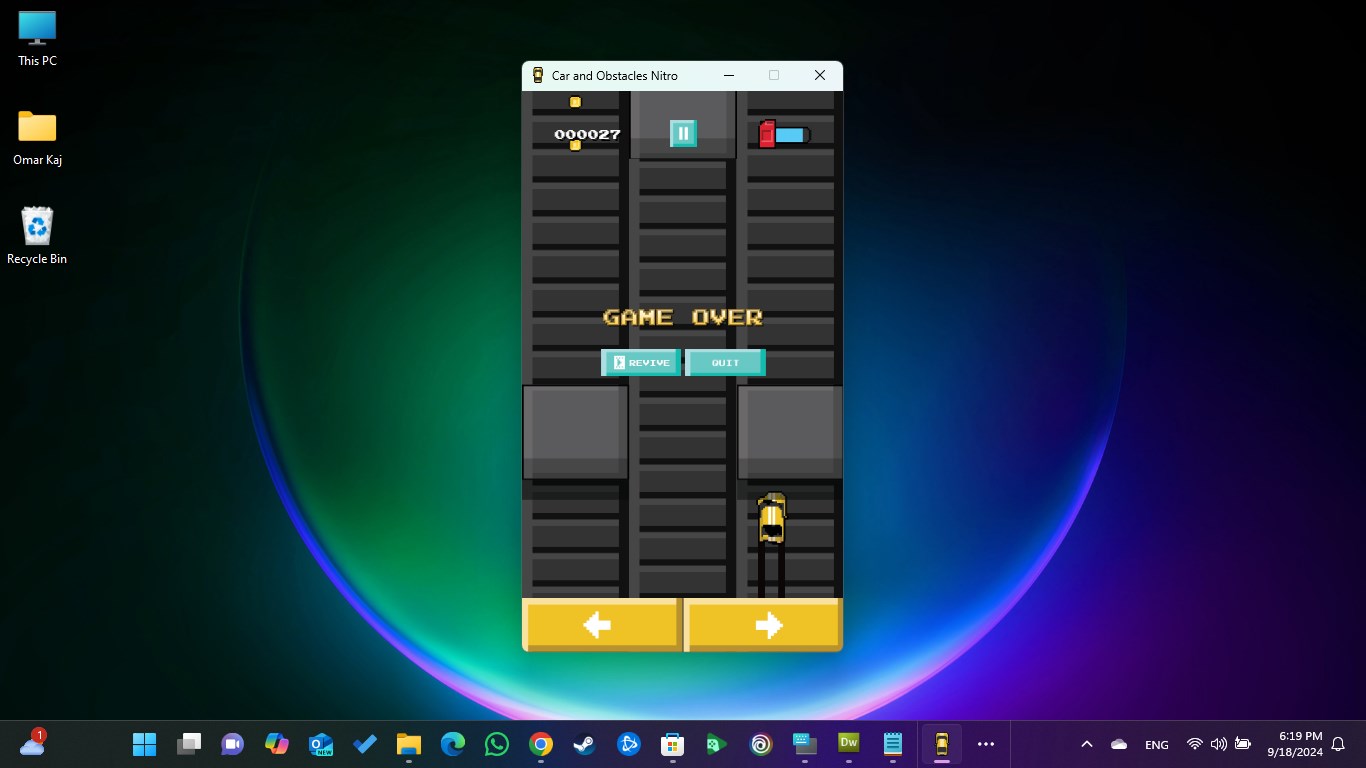Viewport: 1366px width, 768px height.
Task: Click the QUIT button
Action: pos(725,362)
